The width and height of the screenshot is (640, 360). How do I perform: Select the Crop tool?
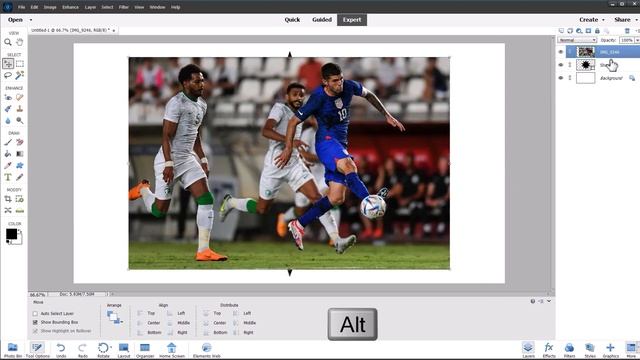coord(8,199)
